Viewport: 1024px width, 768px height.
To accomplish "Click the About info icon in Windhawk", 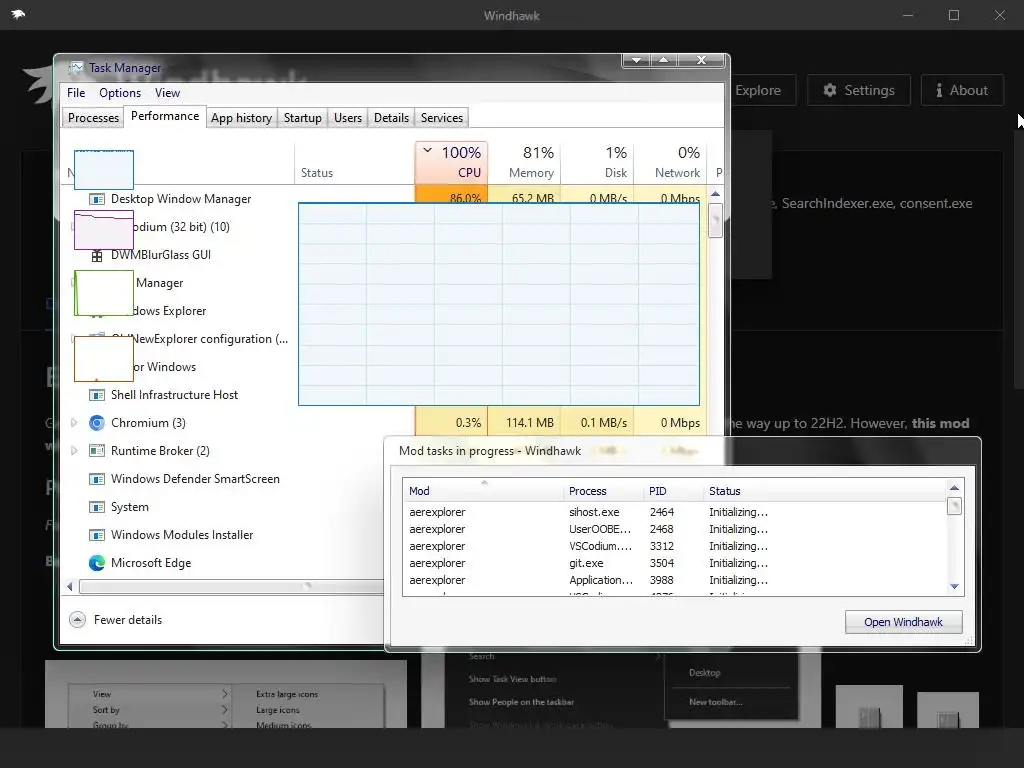I will [x=939, y=90].
